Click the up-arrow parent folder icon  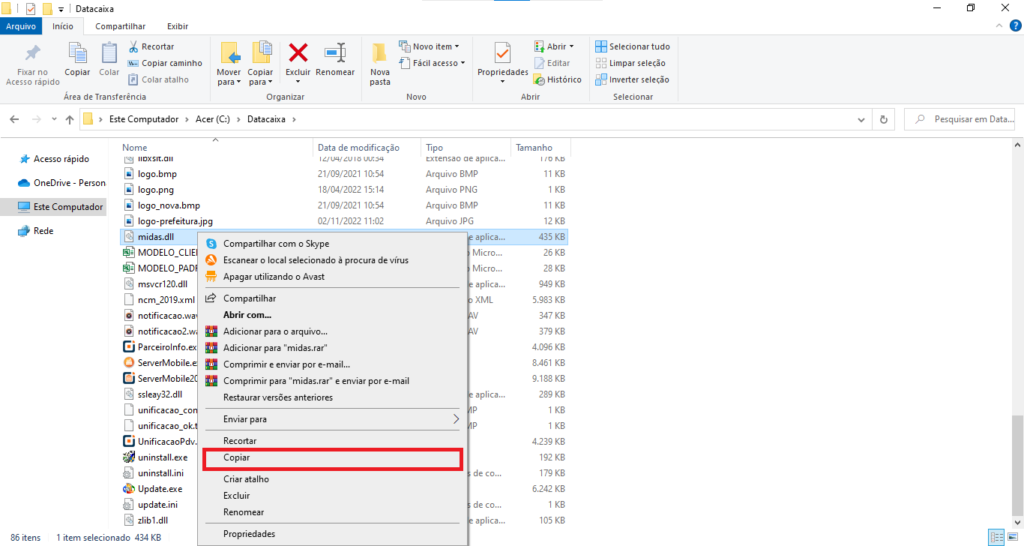[69, 119]
